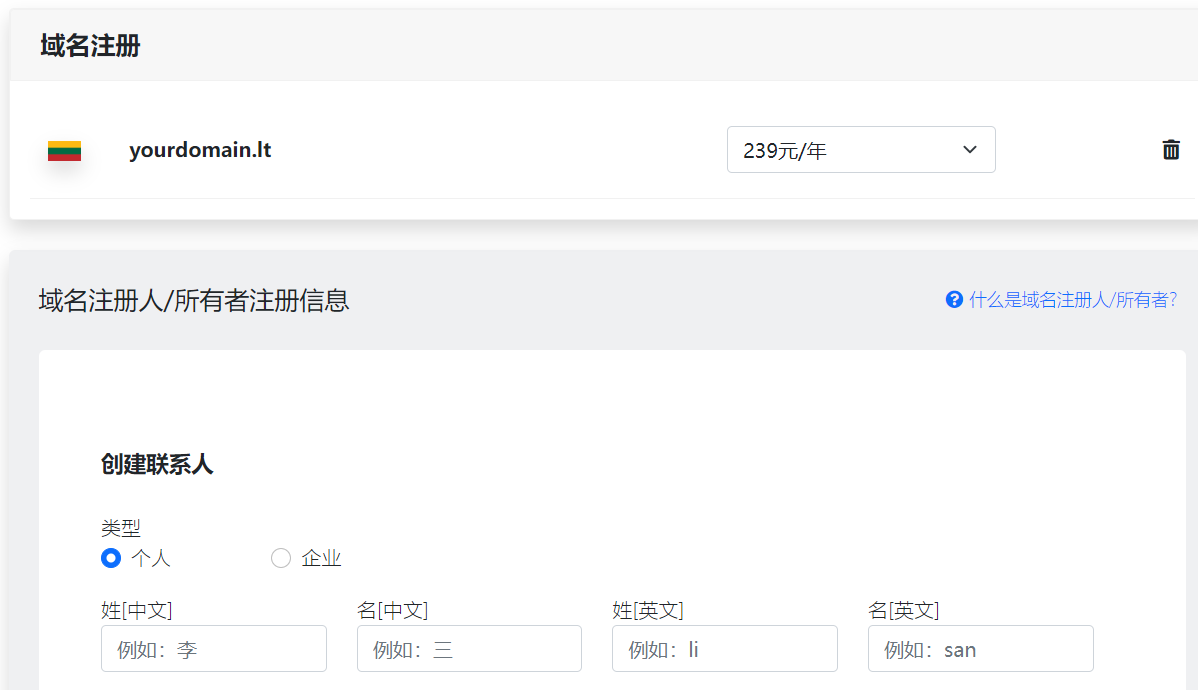Select the 个人 radio button
Viewport: 1198px width, 690px height.
coord(111,558)
